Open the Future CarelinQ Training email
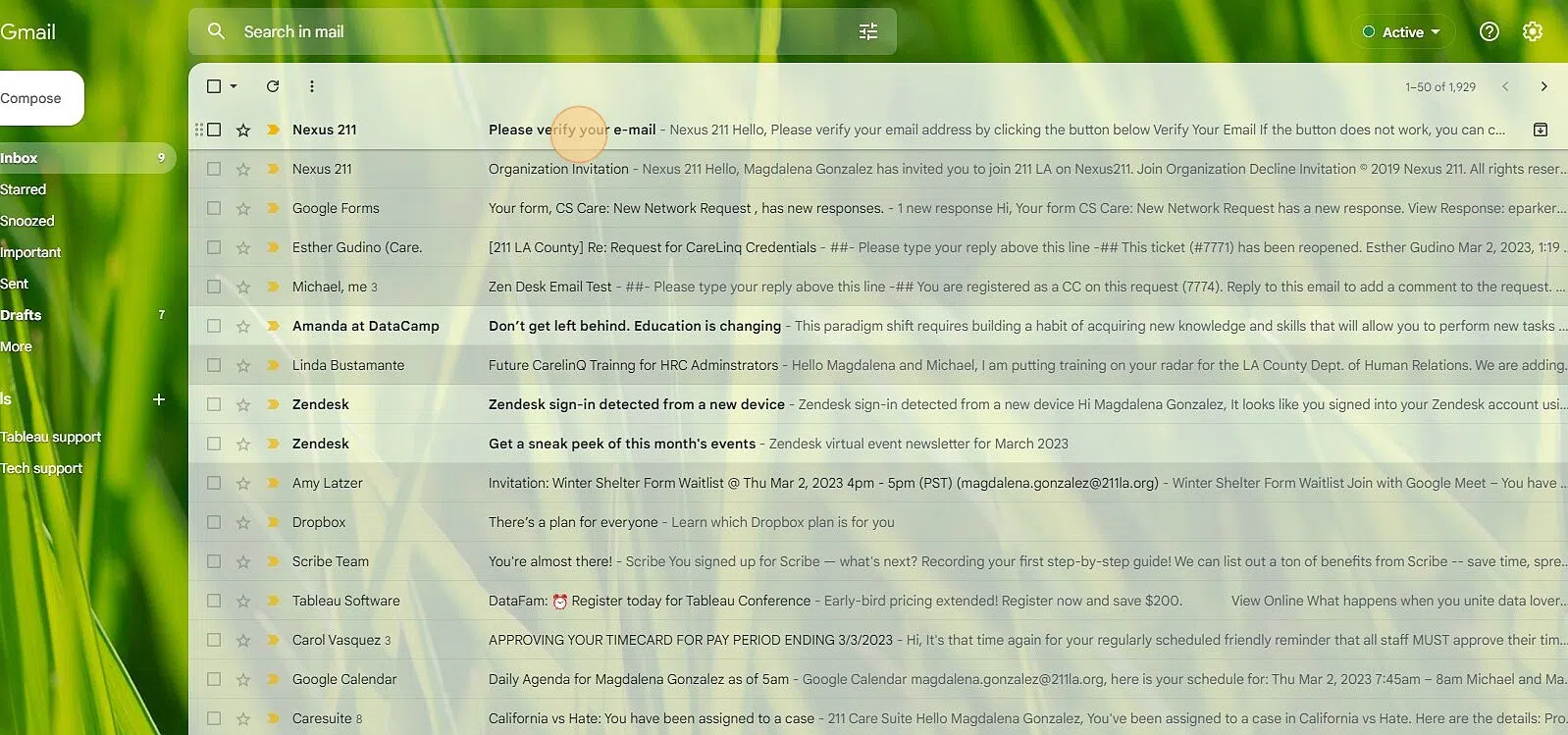This screenshot has height=735, width=1568. [x=878, y=365]
